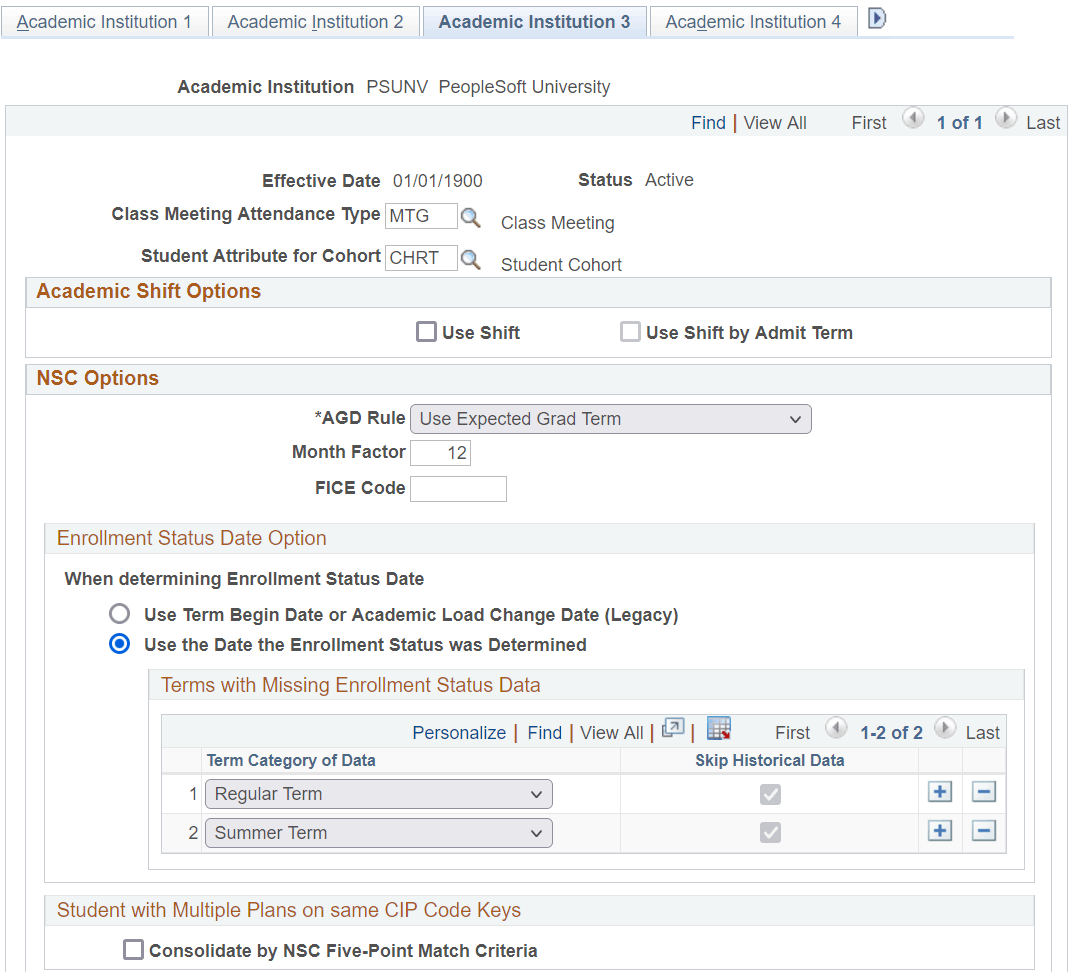Select the Academic Institution 3 tab

(x=534, y=22)
